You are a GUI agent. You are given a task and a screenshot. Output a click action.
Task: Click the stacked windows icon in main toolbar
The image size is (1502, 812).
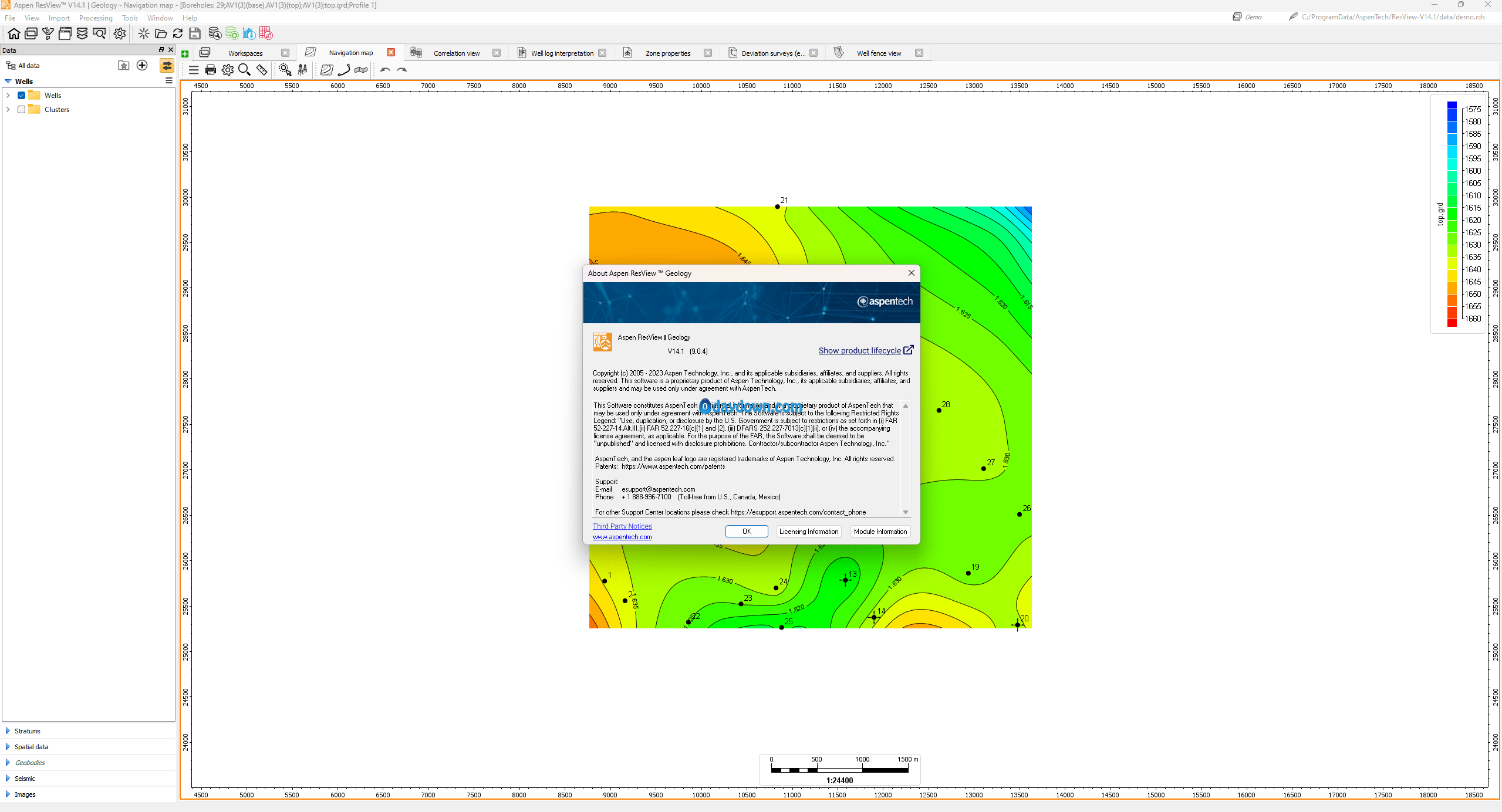[x=65, y=33]
